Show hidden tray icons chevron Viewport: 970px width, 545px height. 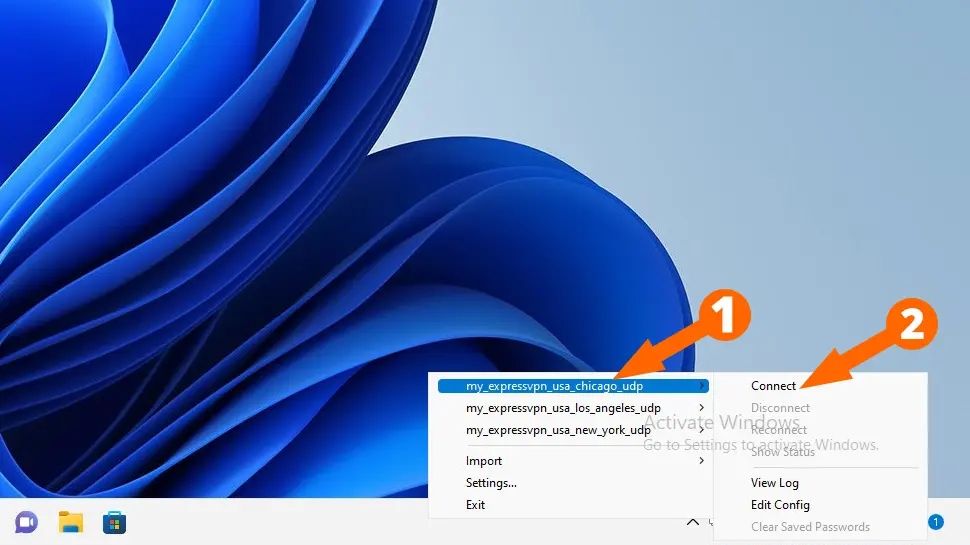[693, 522]
